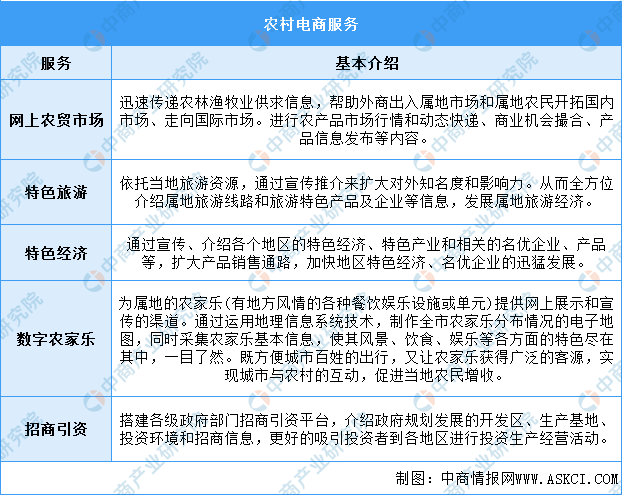Click the table title 农村电商服务
This screenshot has height=495, width=622.
coord(311,25)
